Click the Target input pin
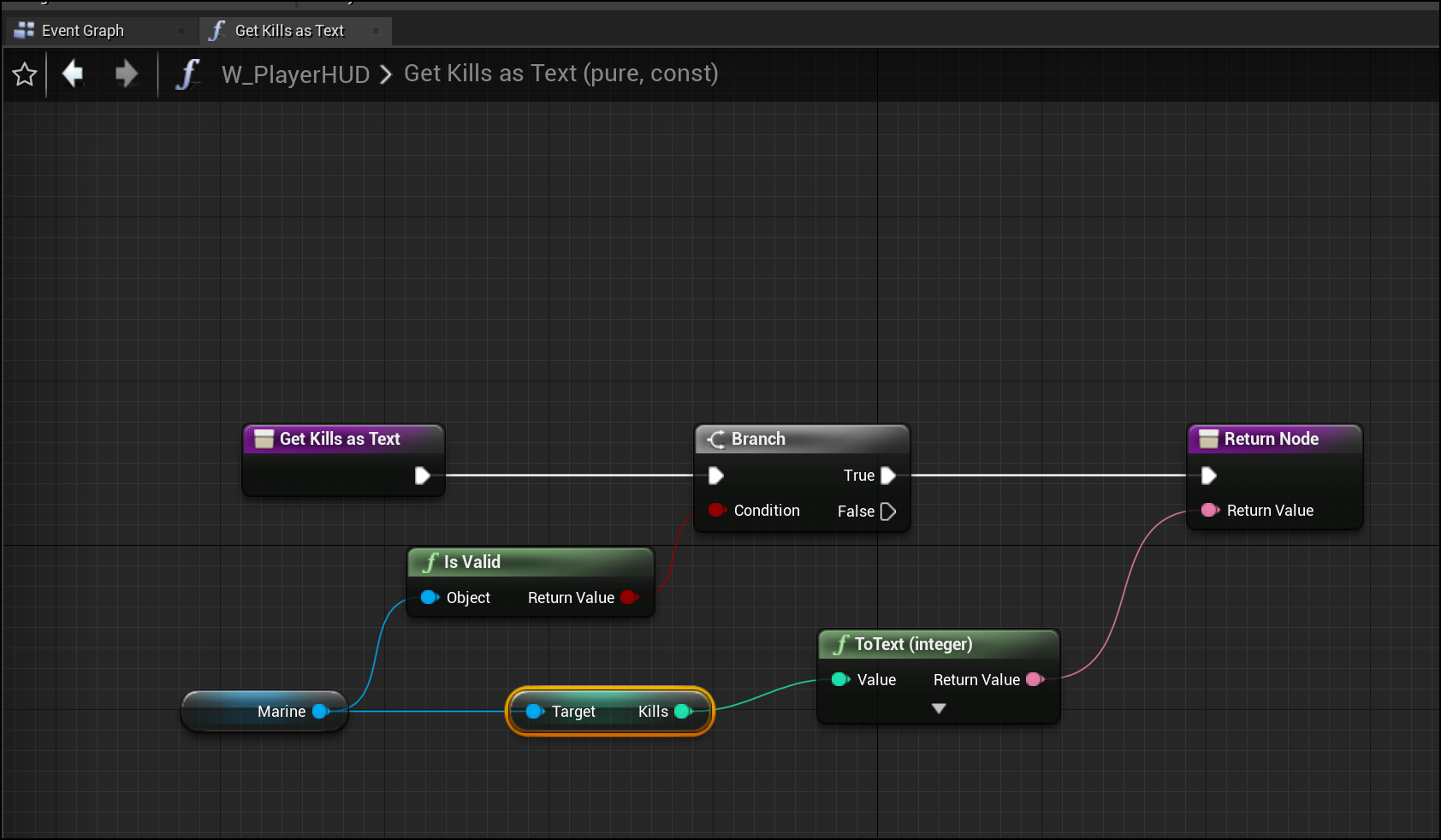 tap(535, 711)
